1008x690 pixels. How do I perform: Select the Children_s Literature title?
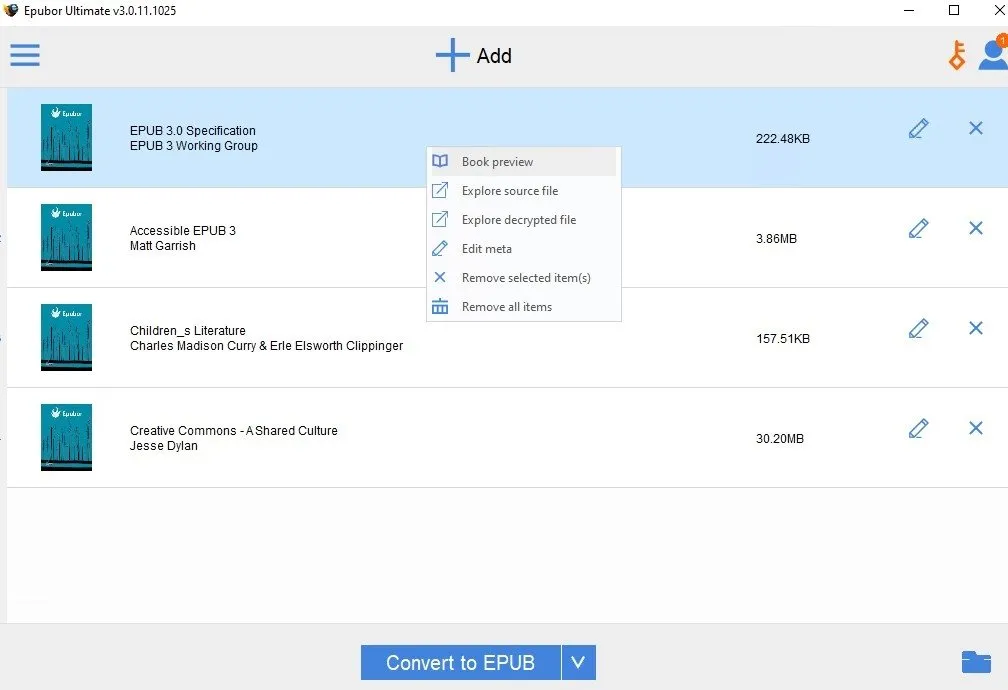pos(188,331)
